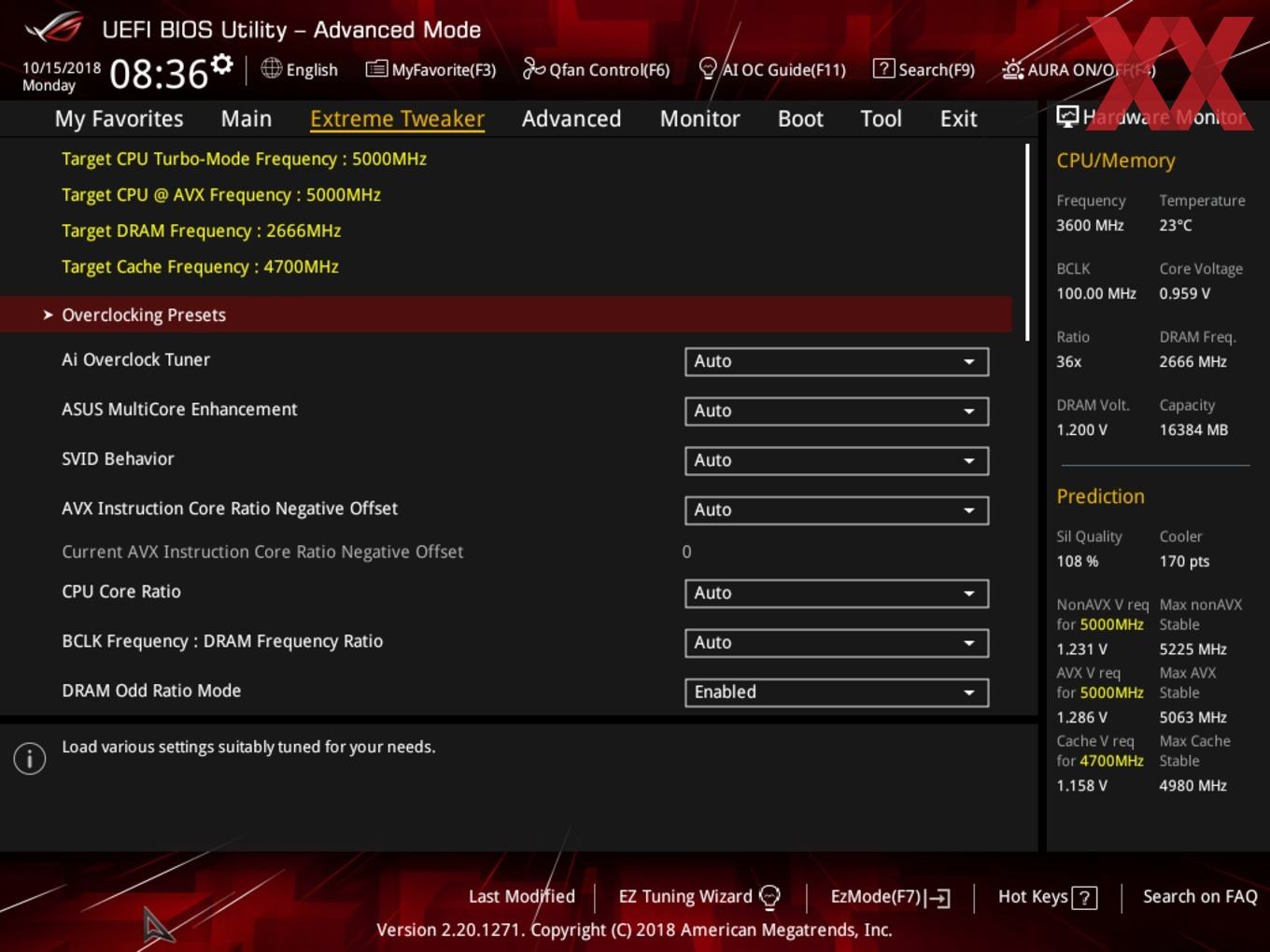1270x952 pixels.
Task: Click the 10/15/2018 date
Action: point(62,68)
